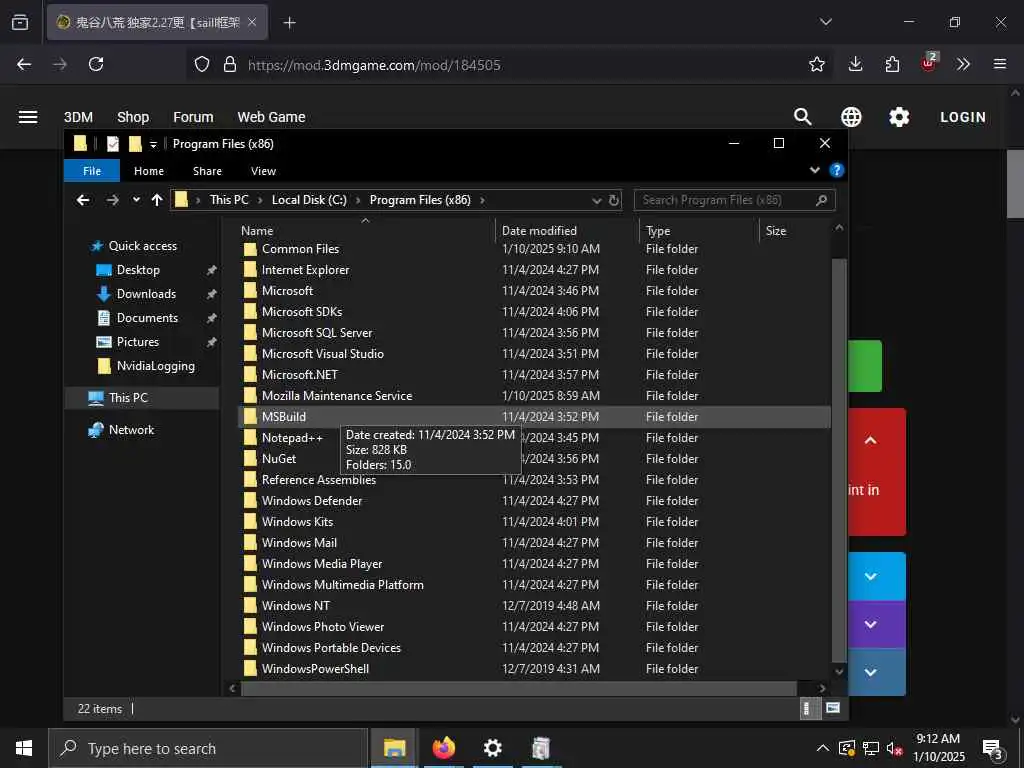Sort by Name column header
Screen dimensions: 1024x768
[x=366, y=231]
